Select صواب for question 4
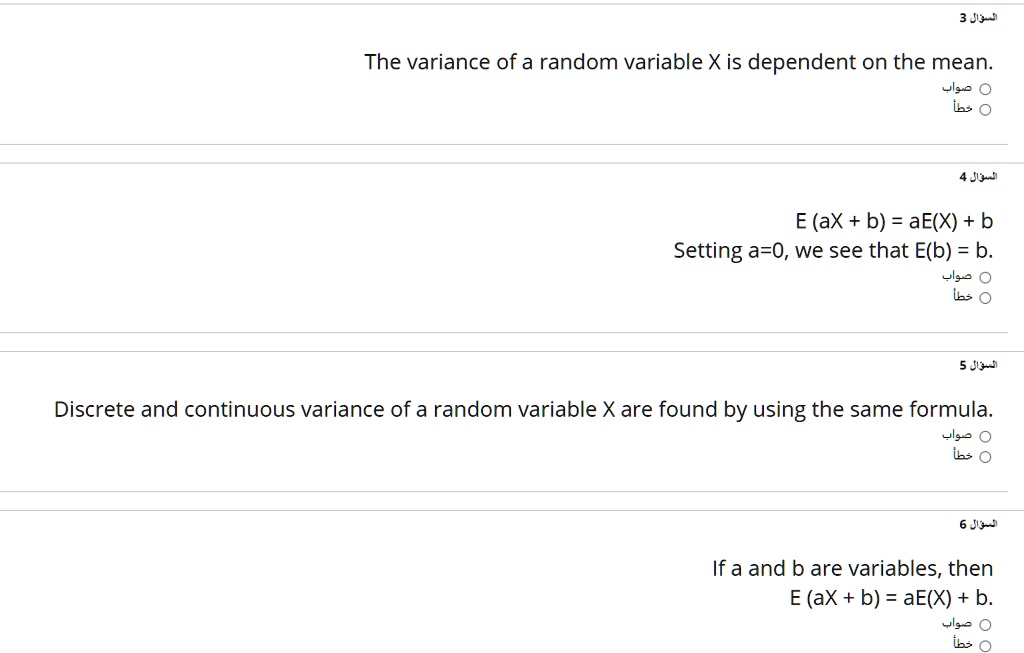Image resolution: width=1024 pixels, height=653 pixels. pos(984,276)
